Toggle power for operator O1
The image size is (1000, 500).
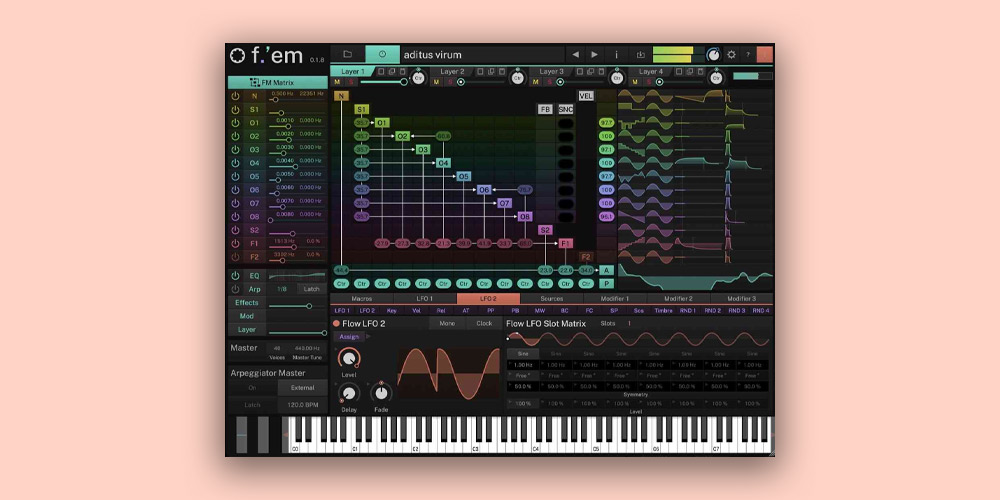(x=236, y=122)
